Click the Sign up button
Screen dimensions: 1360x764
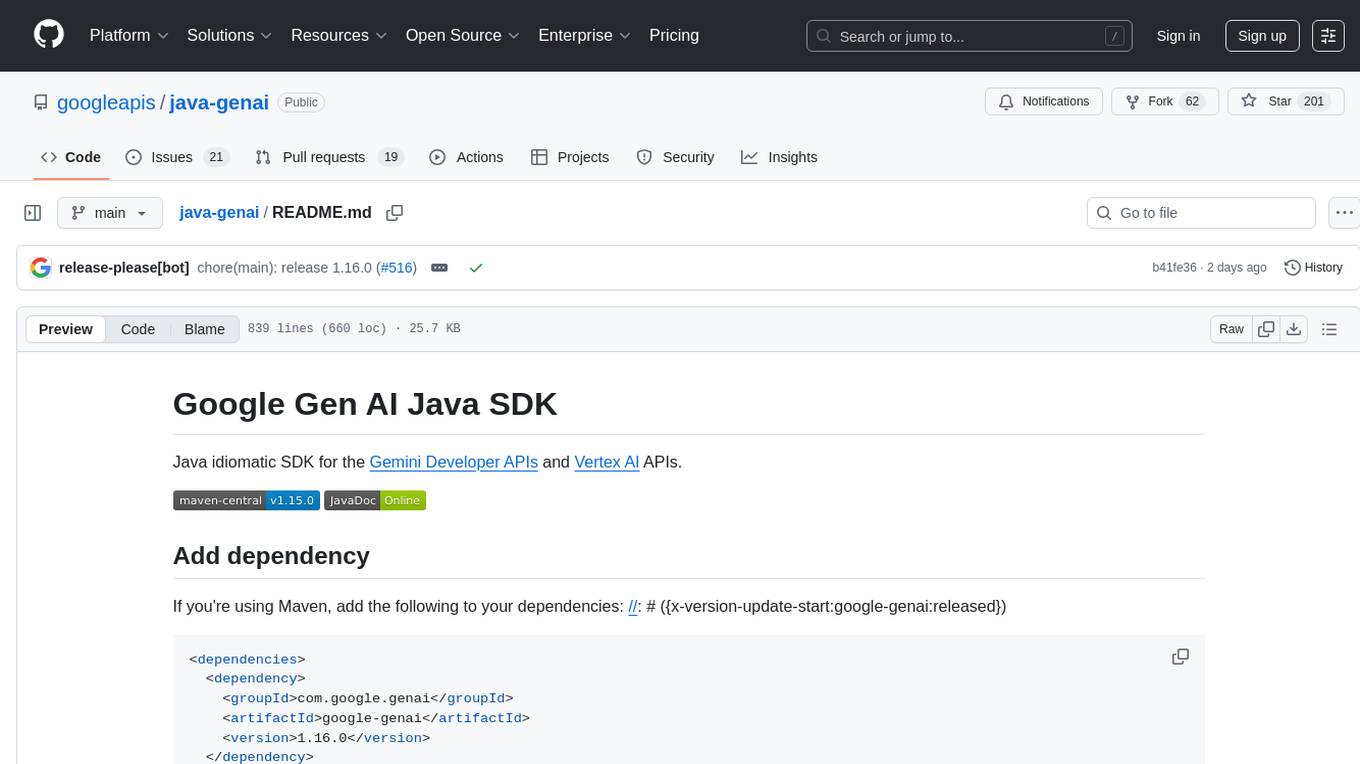1262,36
